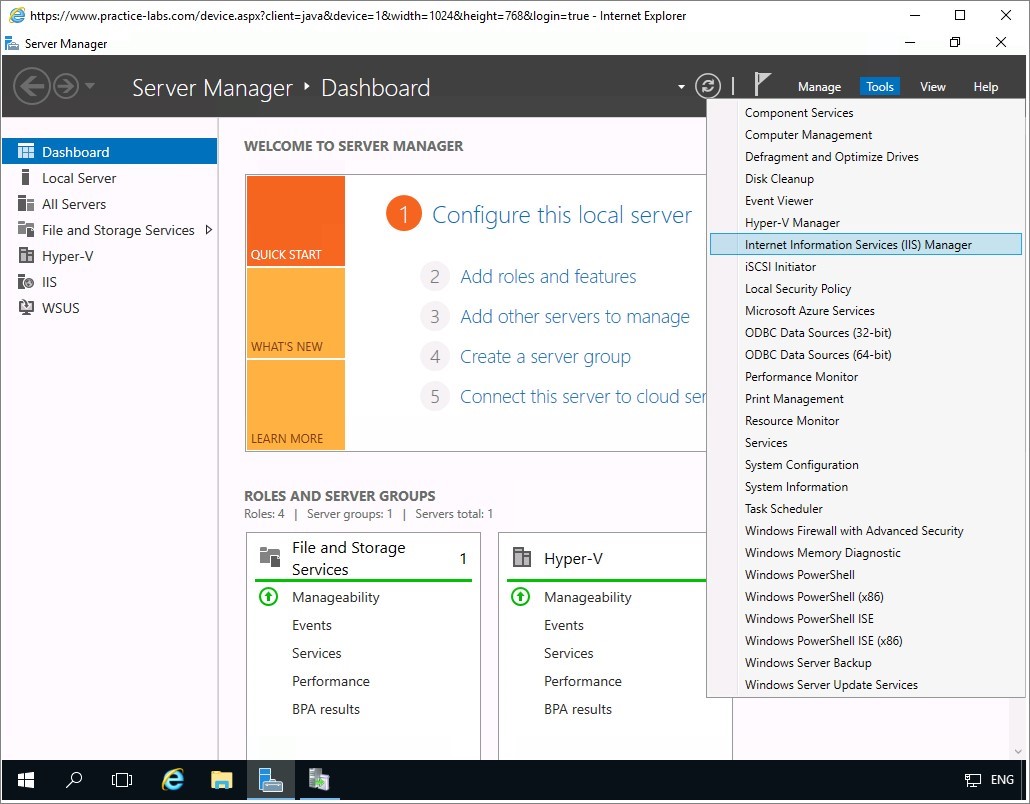Click Add roles and features link

(547, 277)
